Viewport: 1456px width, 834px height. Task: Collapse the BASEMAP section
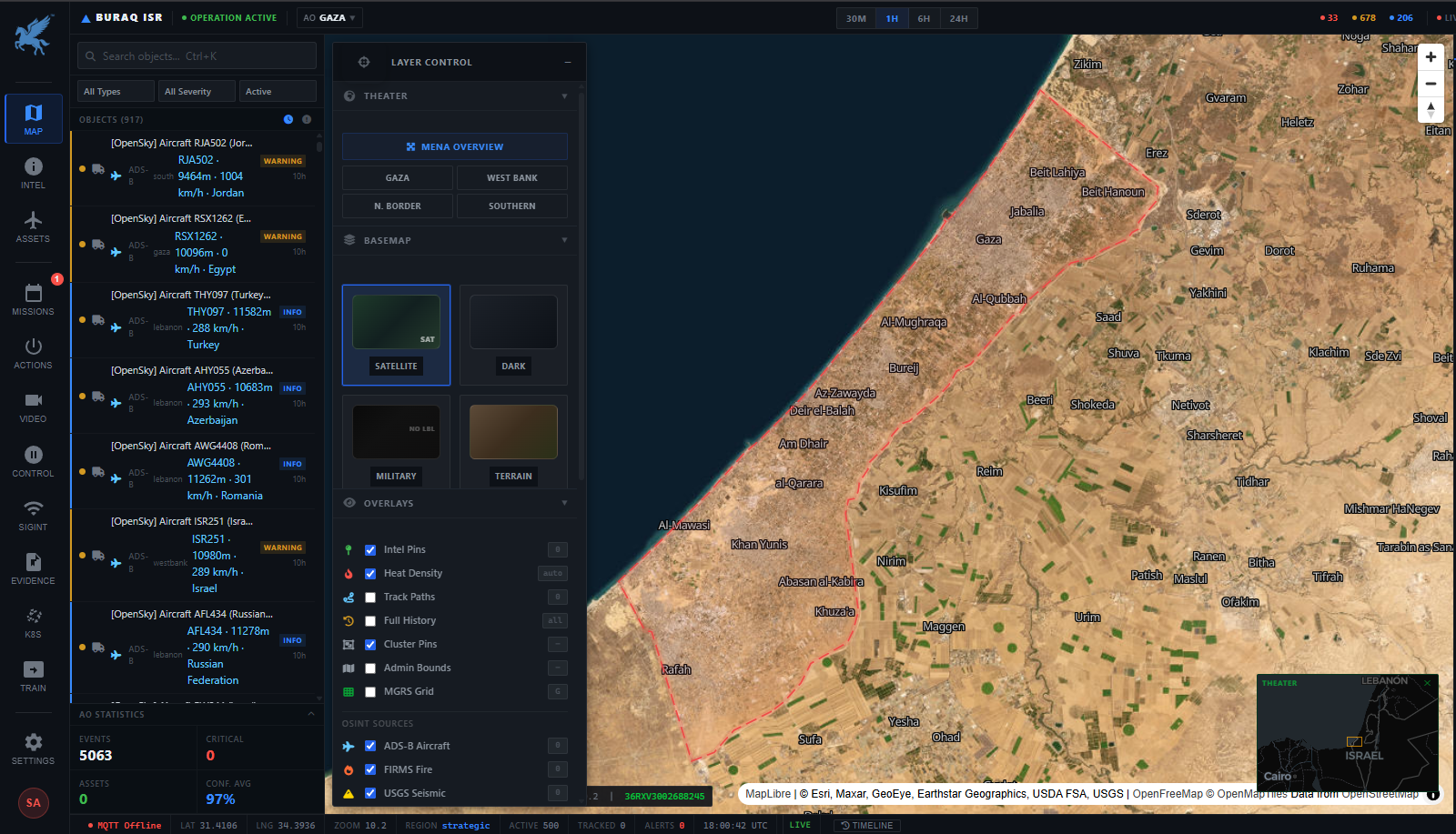pos(565,239)
